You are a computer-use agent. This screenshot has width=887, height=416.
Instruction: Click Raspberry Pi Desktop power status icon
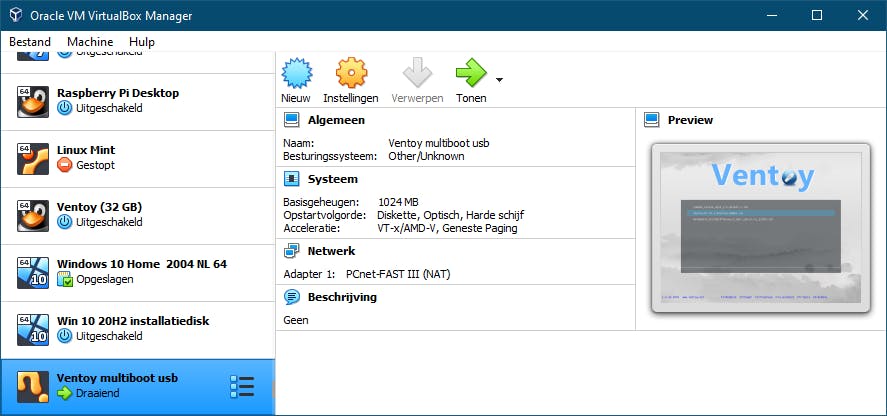[x=64, y=108]
